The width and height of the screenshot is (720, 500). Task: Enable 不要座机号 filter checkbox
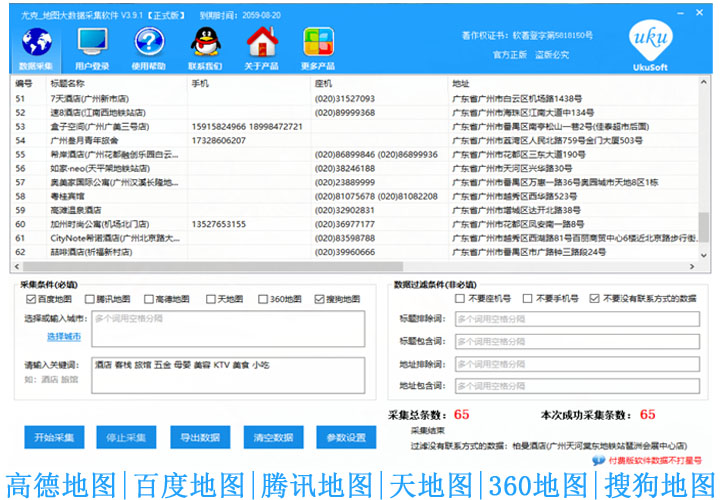(460, 298)
